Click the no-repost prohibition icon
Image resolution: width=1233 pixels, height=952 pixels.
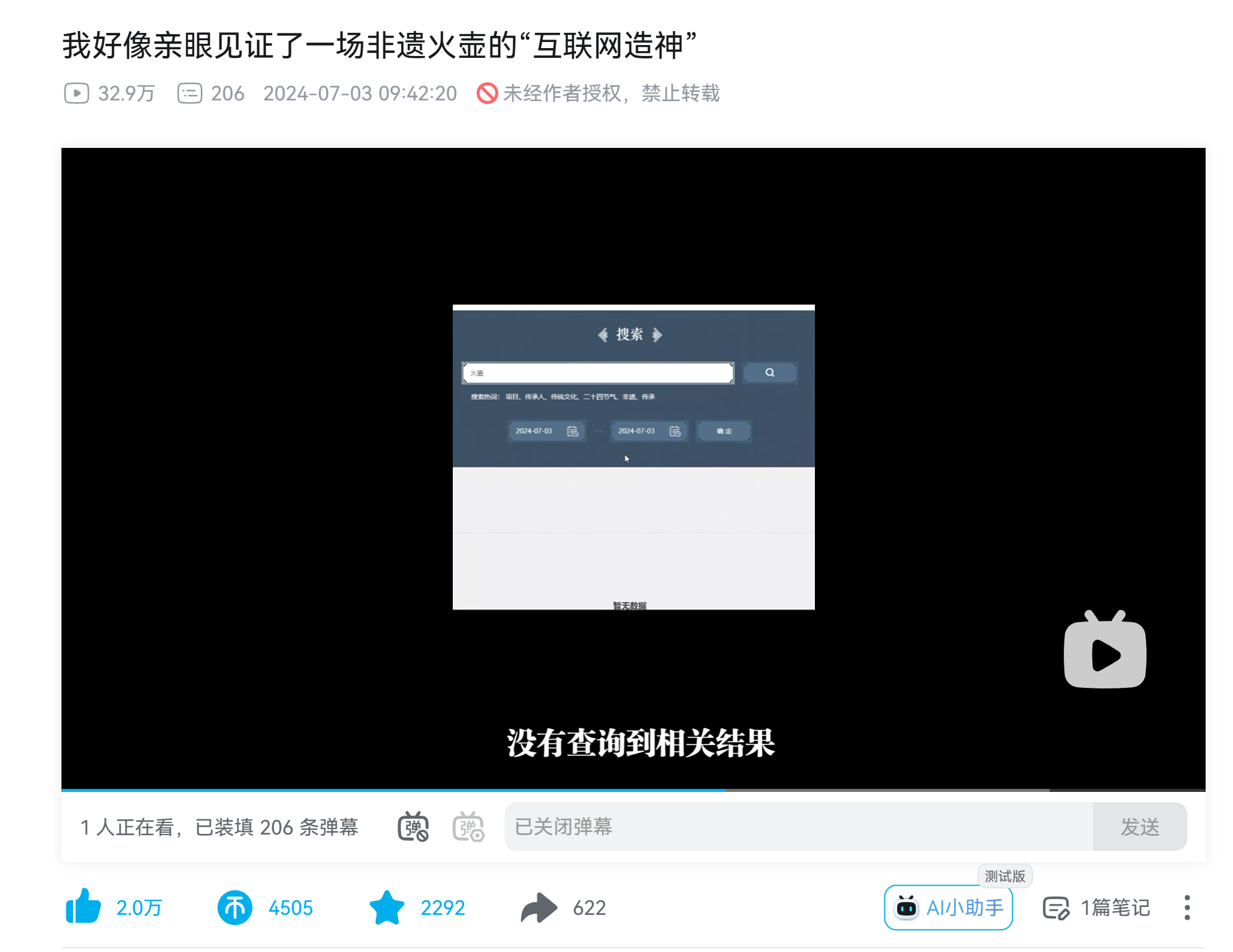coord(487,93)
